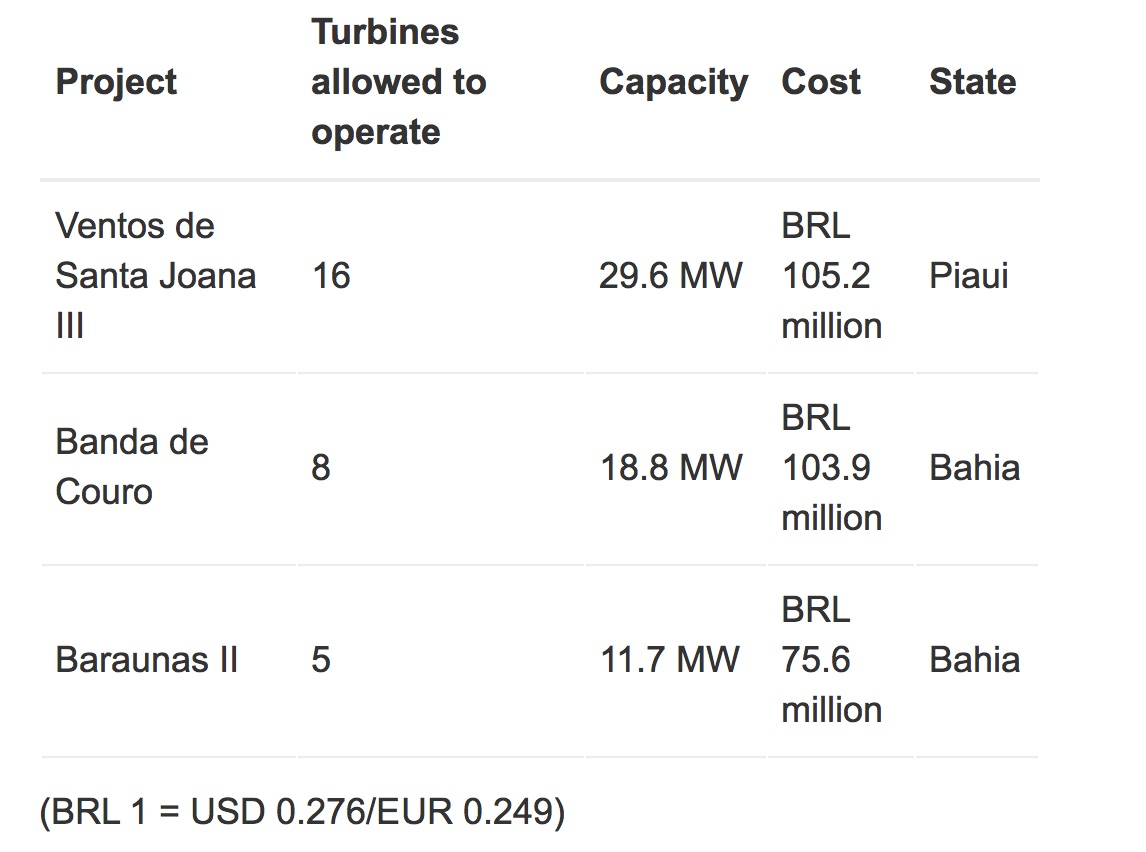This screenshot has height=852, width=1146.
Task: Select the Banda de Couro project cell
Action: click(x=132, y=467)
